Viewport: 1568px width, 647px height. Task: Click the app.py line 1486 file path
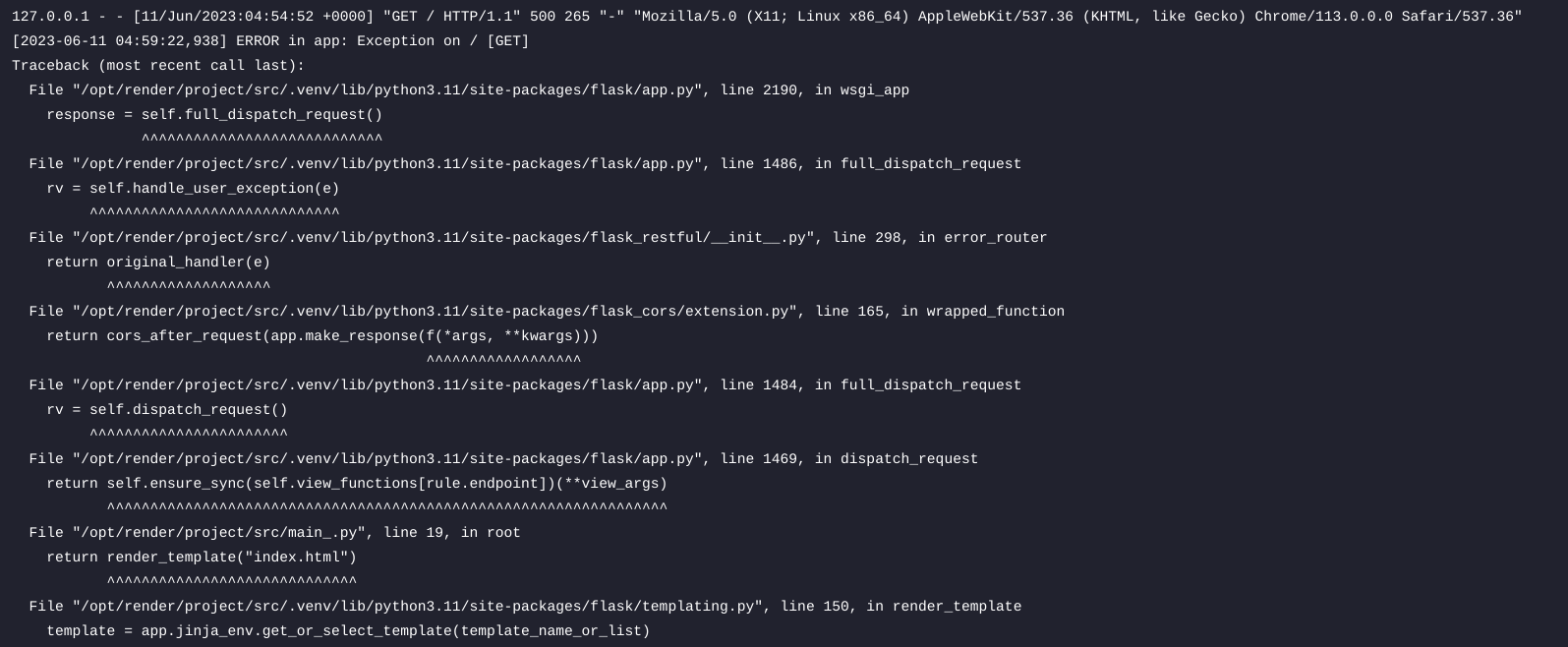point(525,164)
